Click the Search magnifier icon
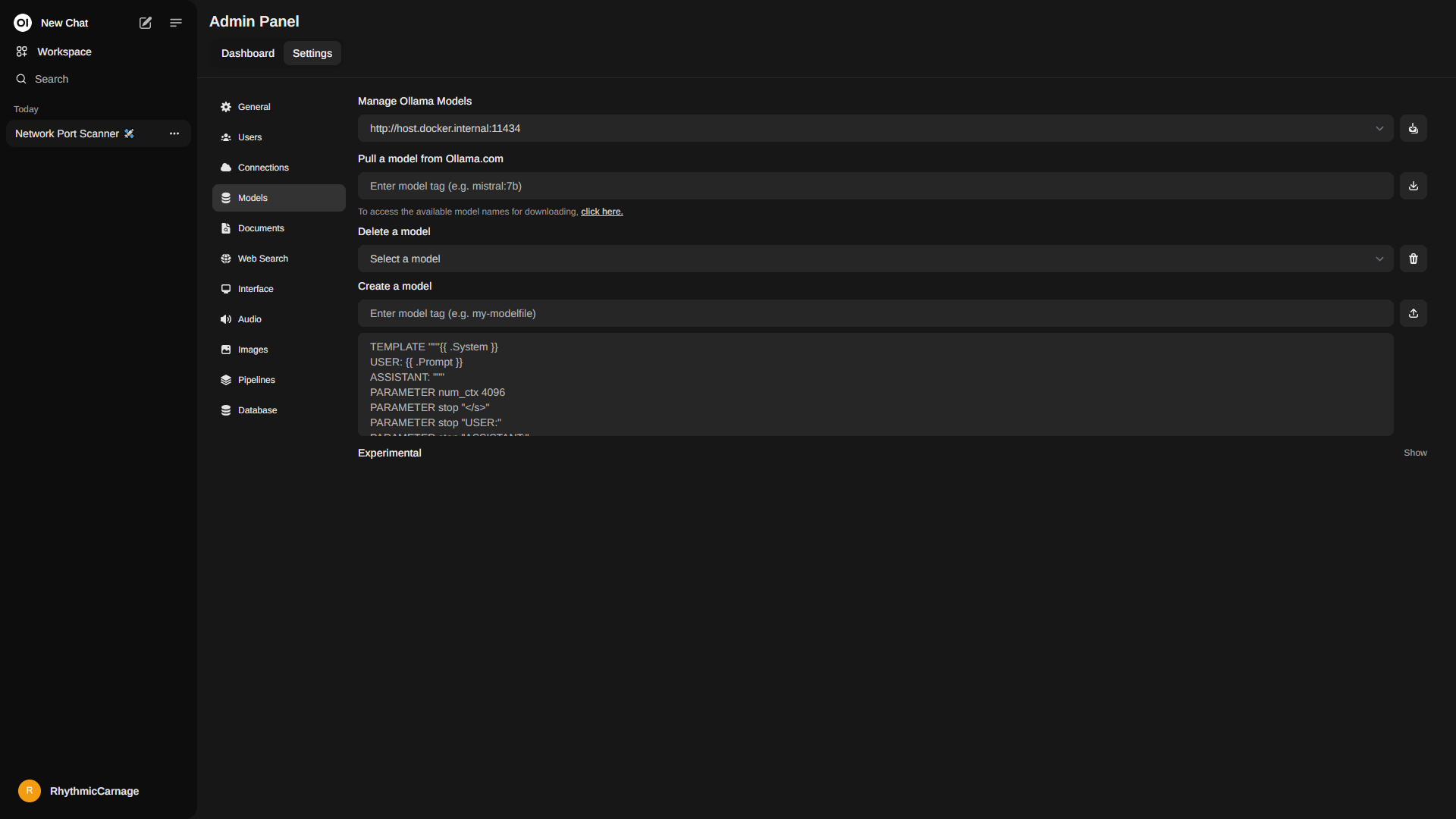The width and height of the screenshot is (1456, 819). click(x=21, y=79)
